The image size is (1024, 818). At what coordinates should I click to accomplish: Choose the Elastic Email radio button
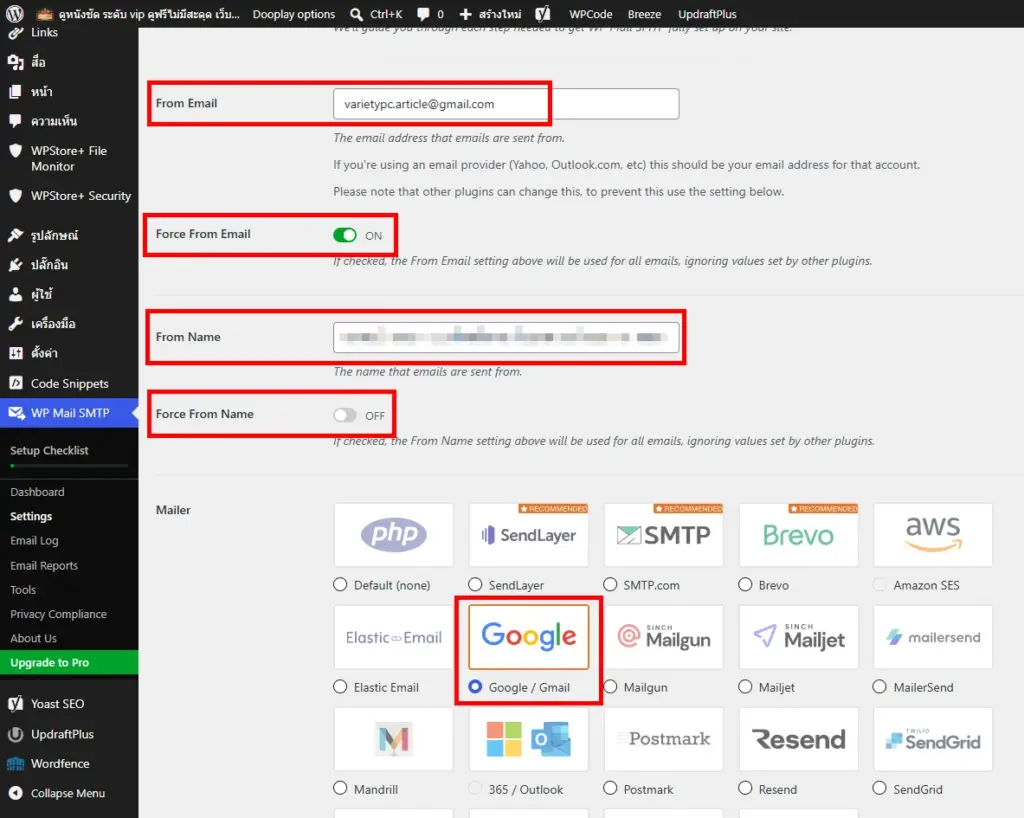pos(340,686)
